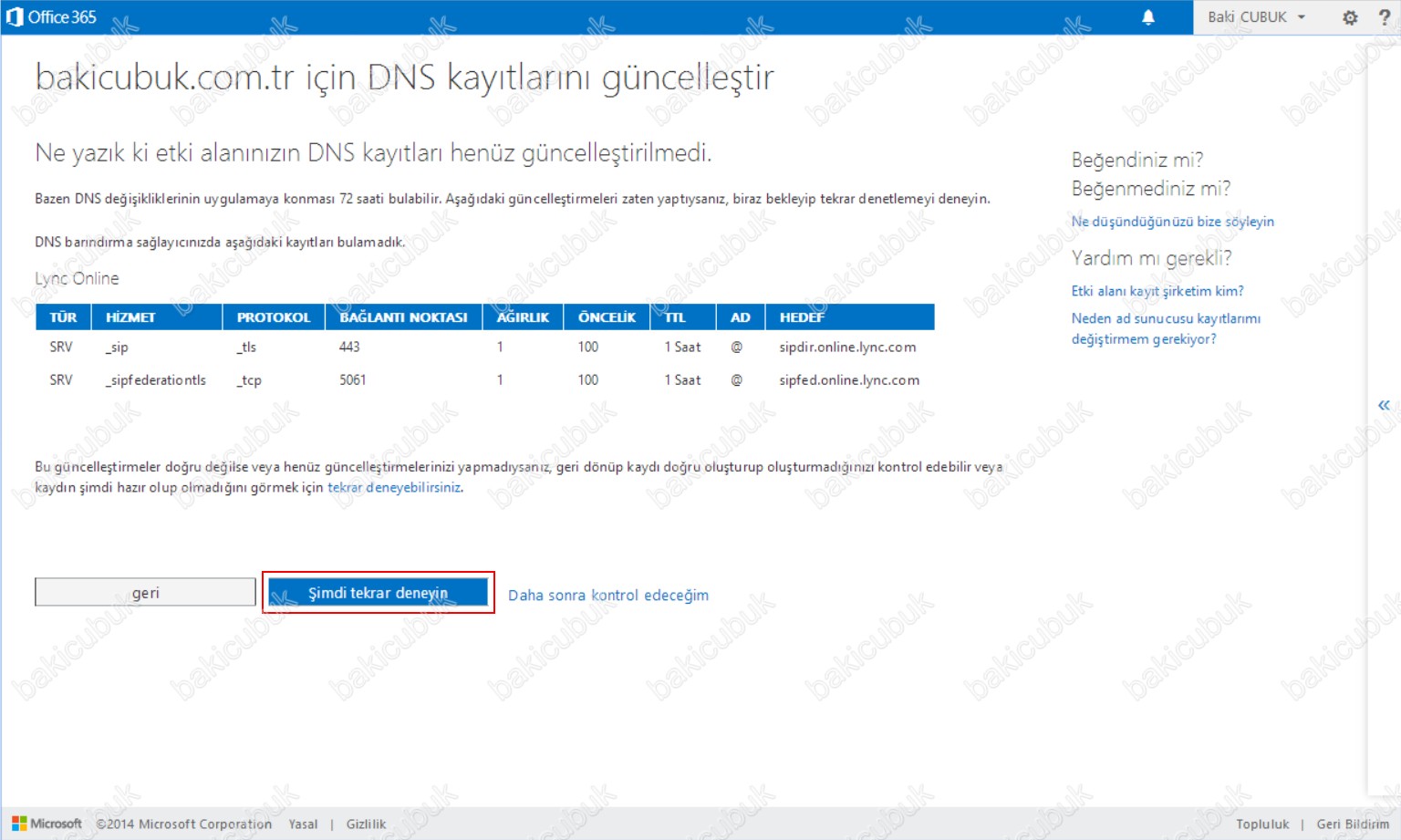Viewport: 1401px width, 840px height.
Task: Open the 'Topluluk' footer link
Action: 1262,824
